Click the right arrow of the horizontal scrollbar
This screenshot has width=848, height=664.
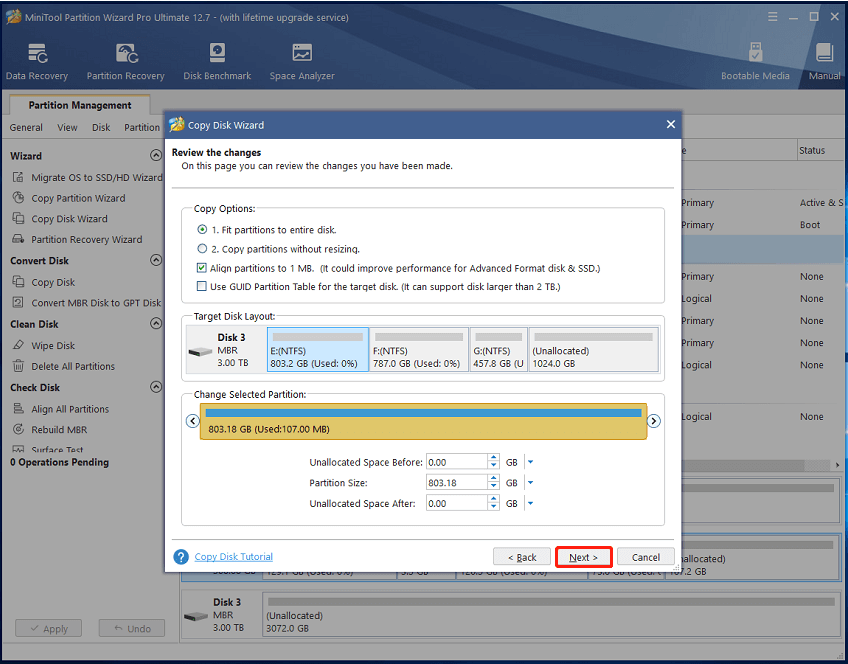coord(837,465)
